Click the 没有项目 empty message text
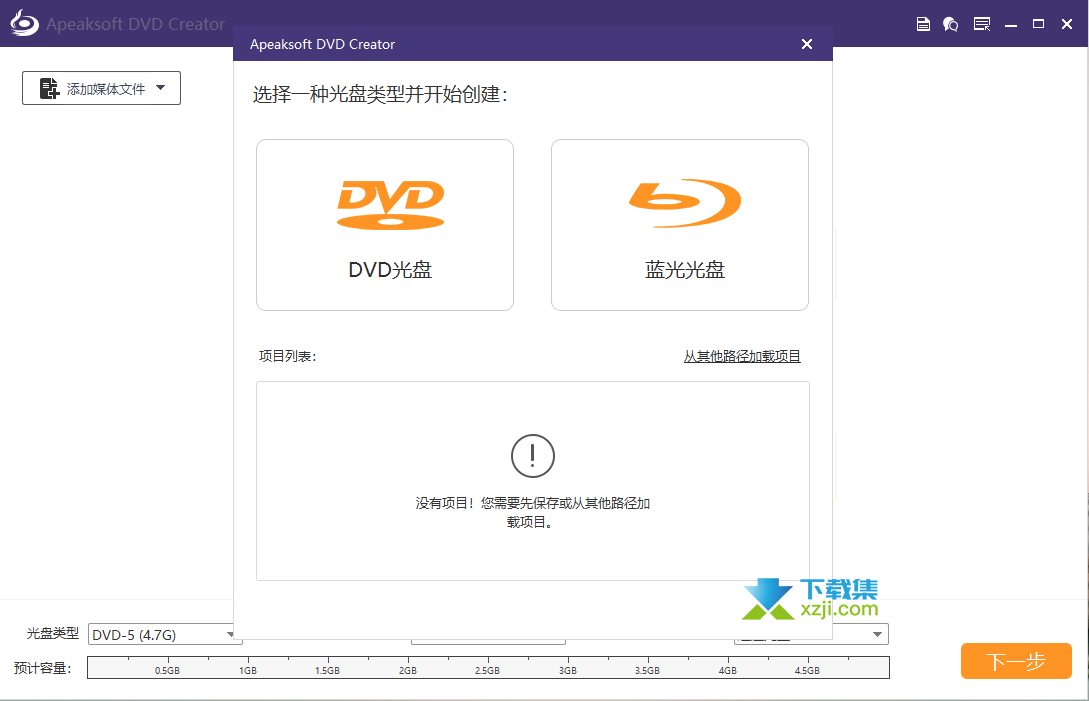Image resolution: width=1089 pixels, height=701 pixels. pyautogui.click(x=533, y=512)
